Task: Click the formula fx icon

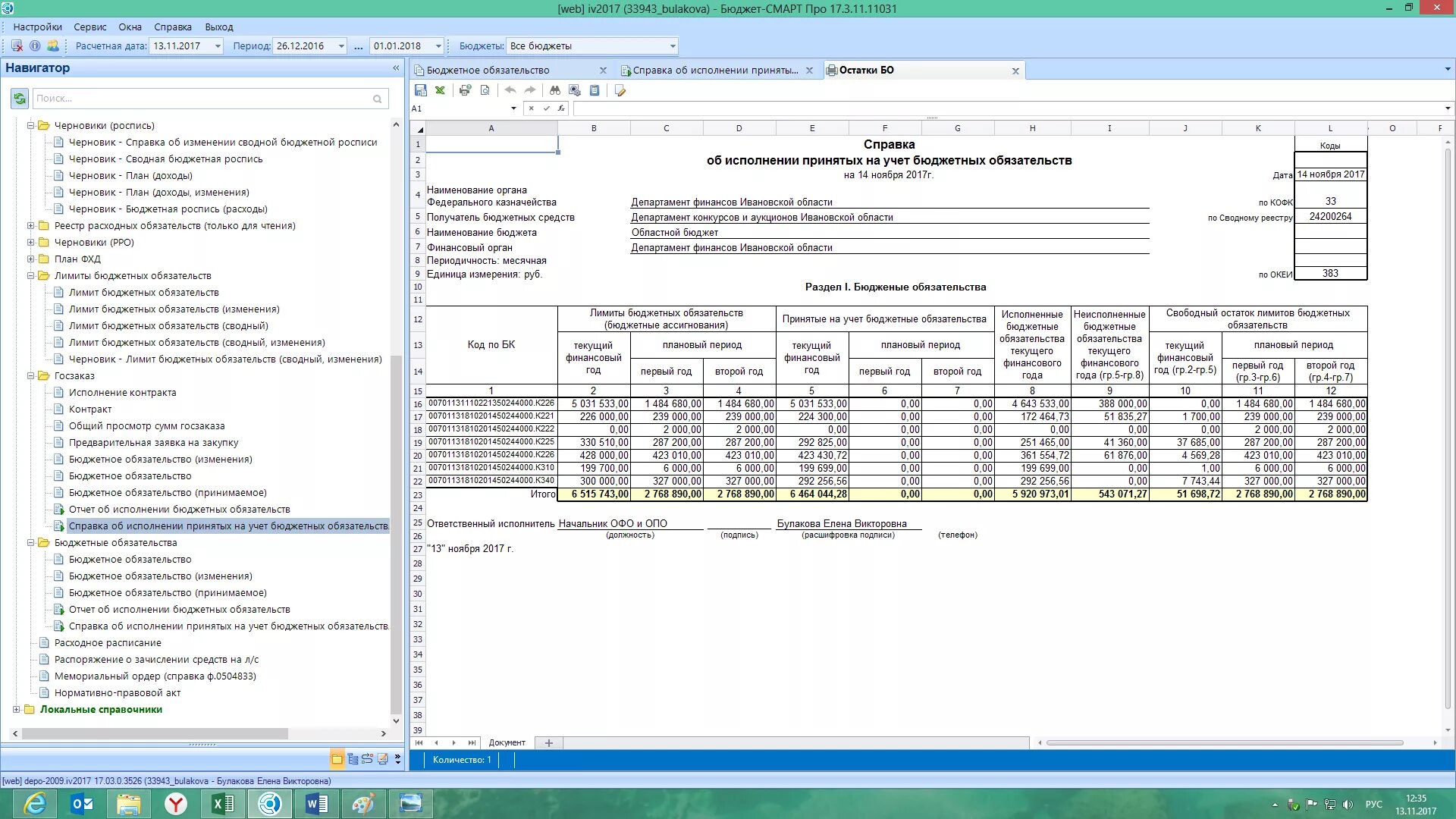Action: click(x=561, y=108)
